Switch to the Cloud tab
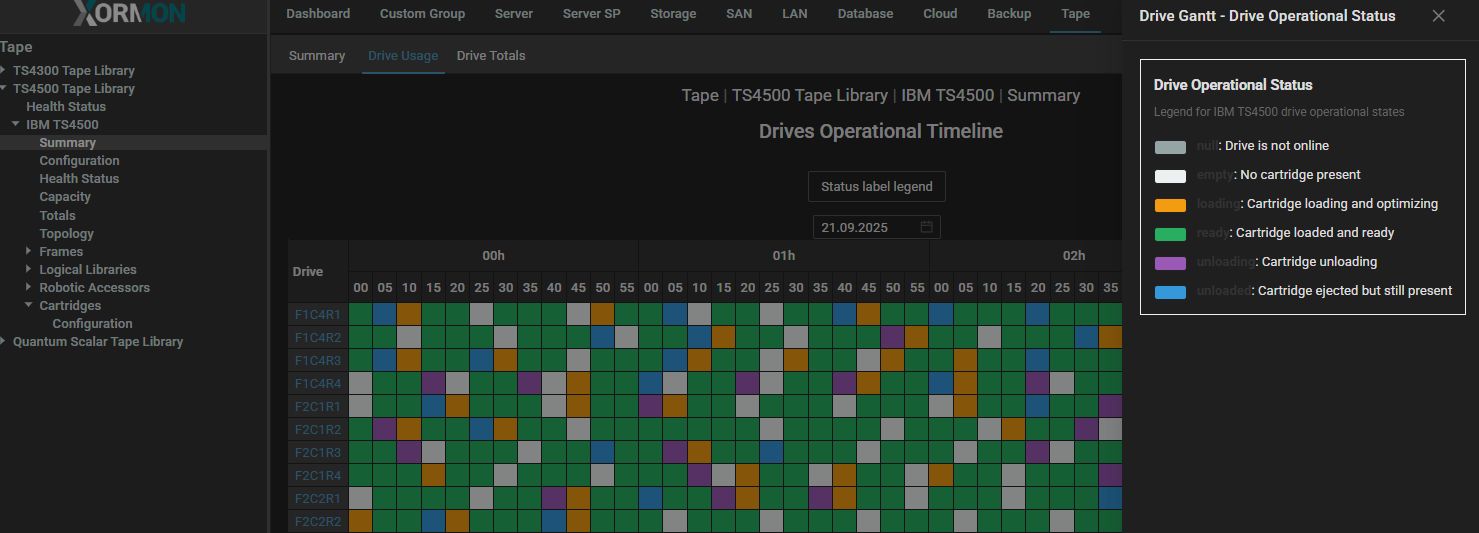This screenshot has width=1479, height=533. pos(940,14)
